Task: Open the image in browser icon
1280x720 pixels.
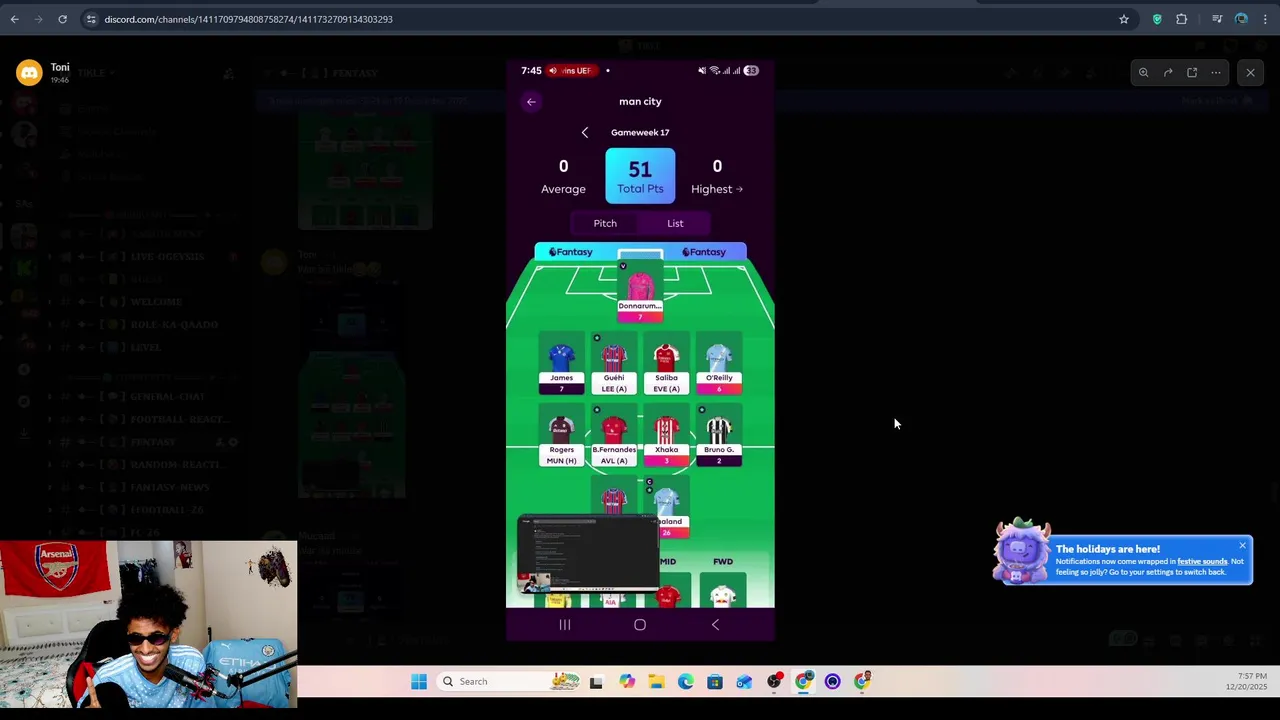Action: pos(1192,72)
